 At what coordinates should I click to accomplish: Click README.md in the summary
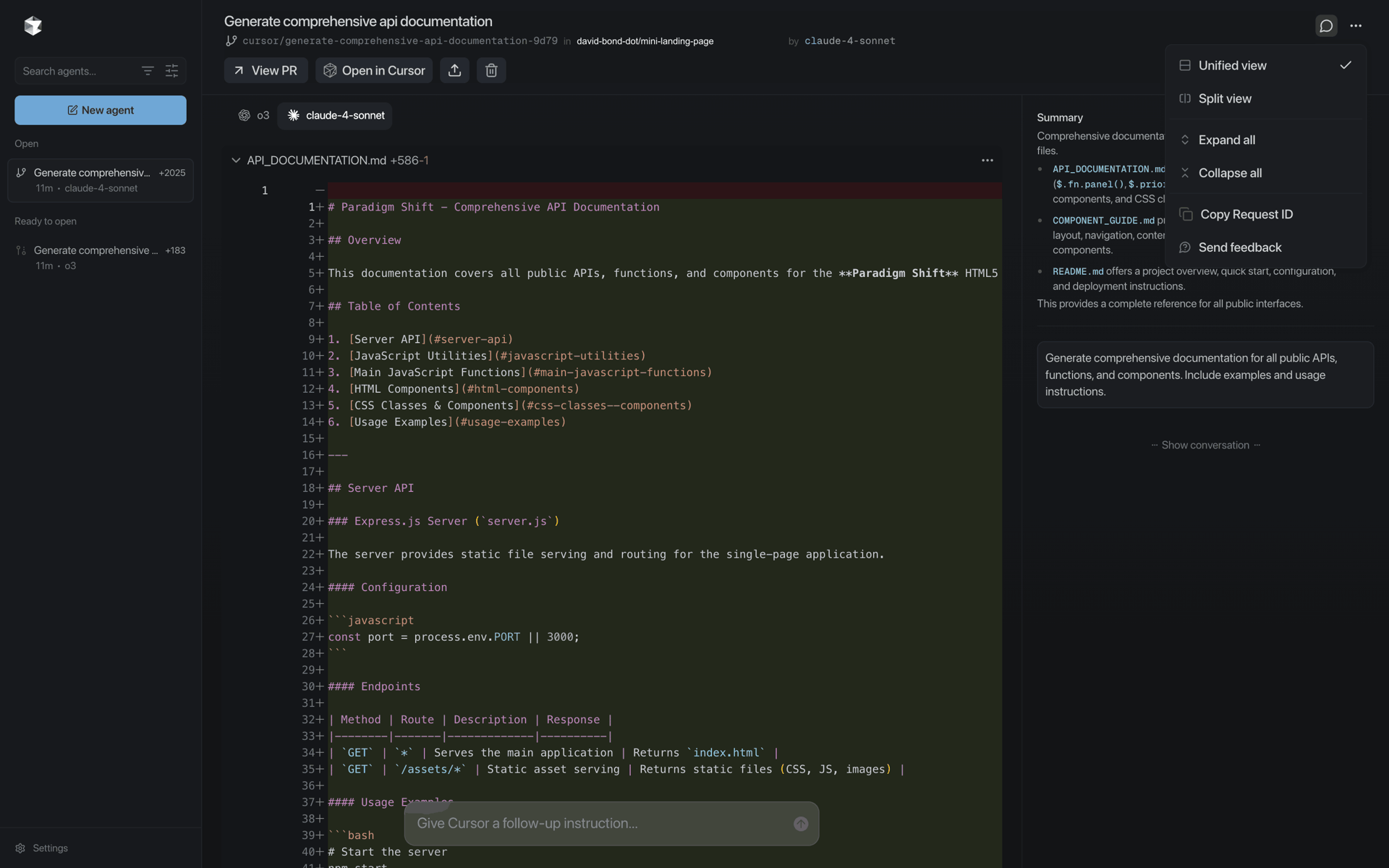point(1078,271)
